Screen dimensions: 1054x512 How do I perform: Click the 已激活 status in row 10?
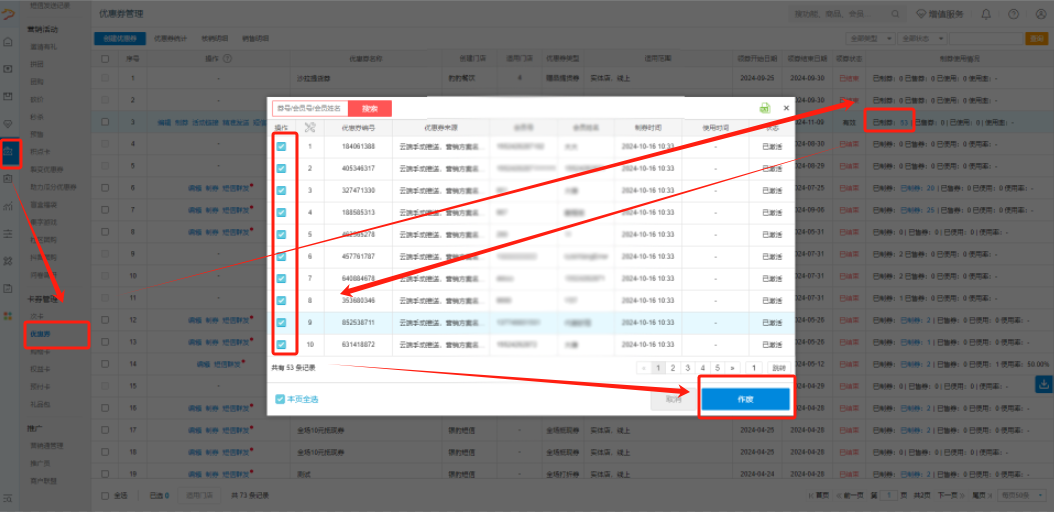pos(771,345)
